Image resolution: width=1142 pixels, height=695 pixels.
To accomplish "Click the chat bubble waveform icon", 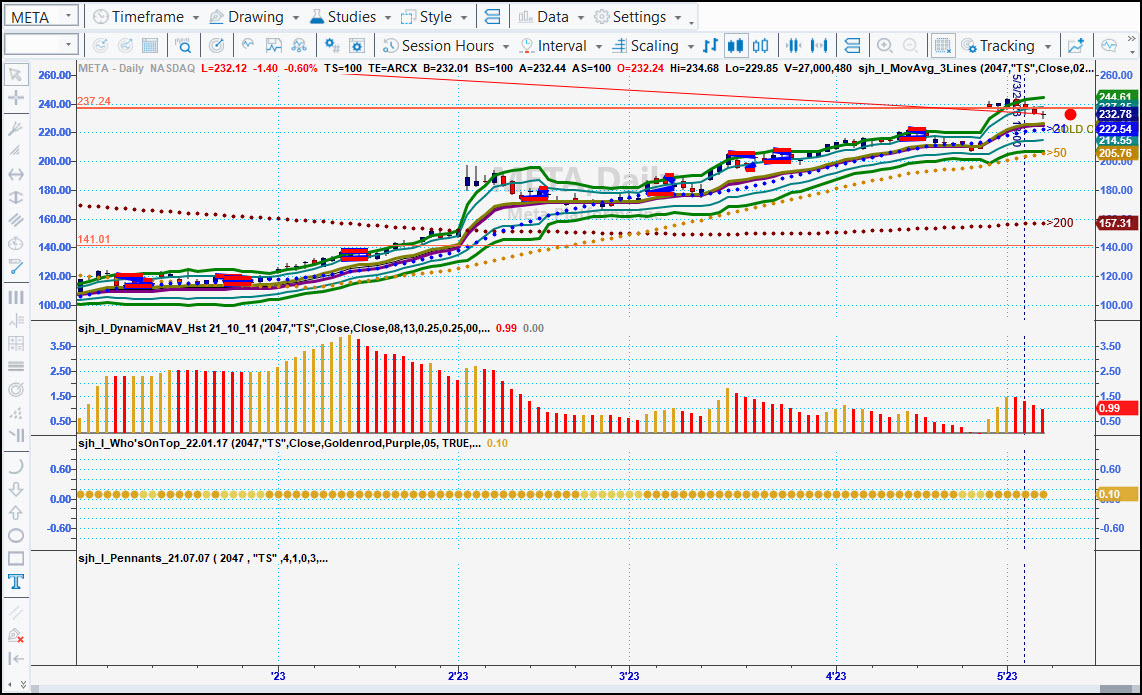I will tap(1108, 46).
